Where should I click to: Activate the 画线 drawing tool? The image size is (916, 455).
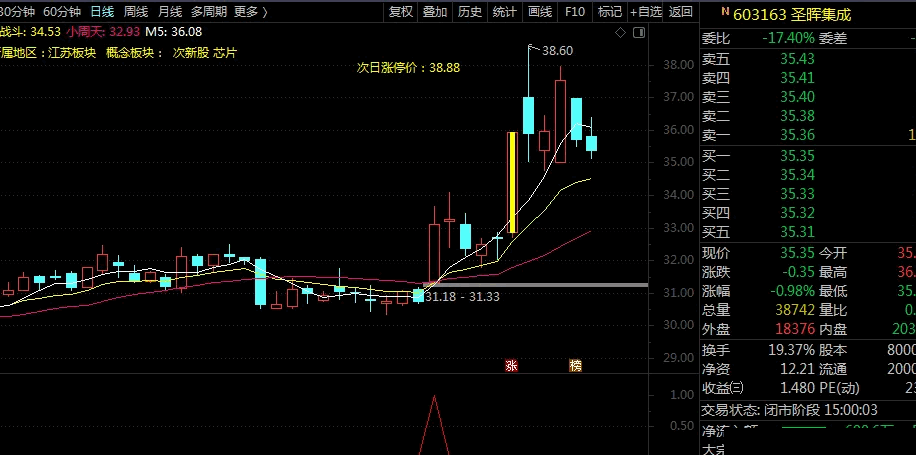pos(540,12)
